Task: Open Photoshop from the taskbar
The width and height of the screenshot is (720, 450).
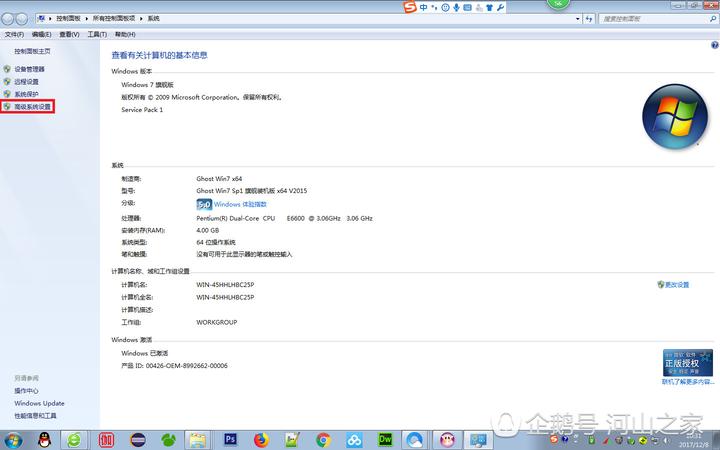Action: (230, 440)
